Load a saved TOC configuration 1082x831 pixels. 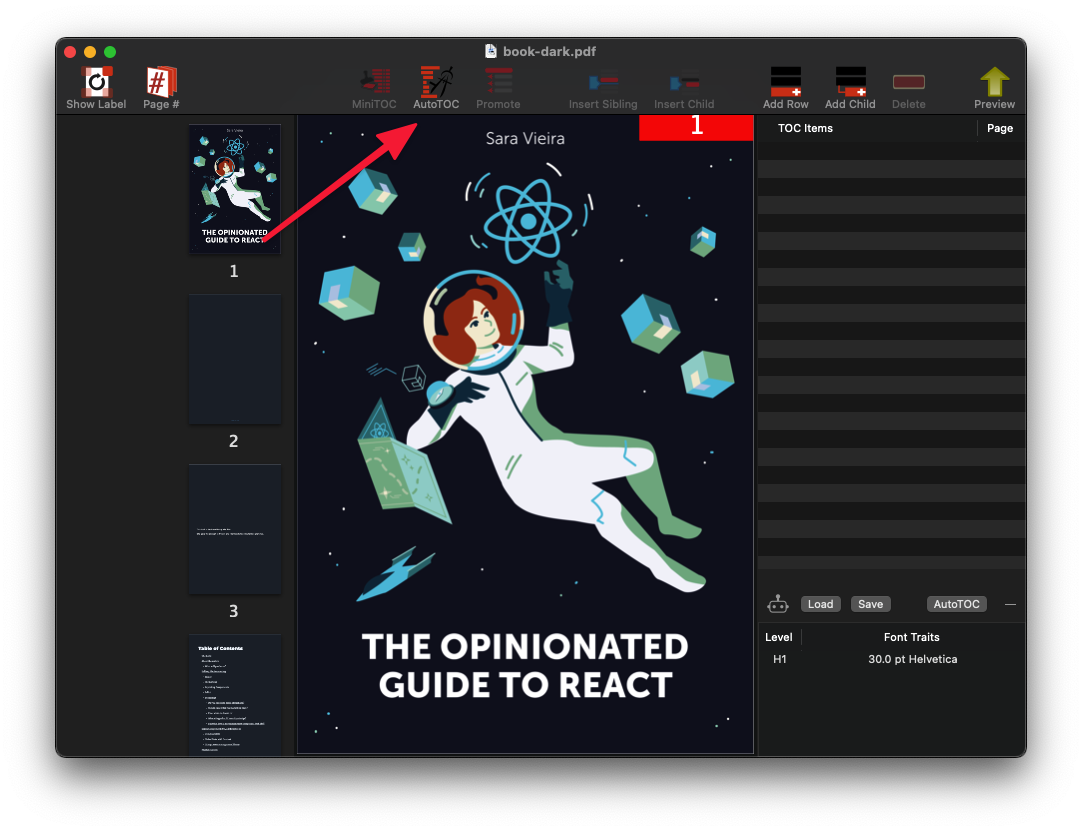pyautogui.click(x=820, y=605)
